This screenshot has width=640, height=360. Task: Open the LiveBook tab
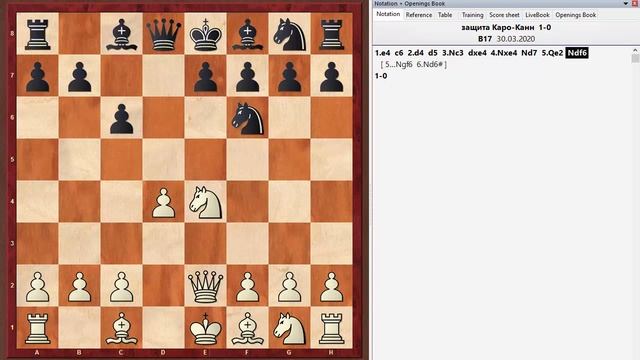point(537,15)
